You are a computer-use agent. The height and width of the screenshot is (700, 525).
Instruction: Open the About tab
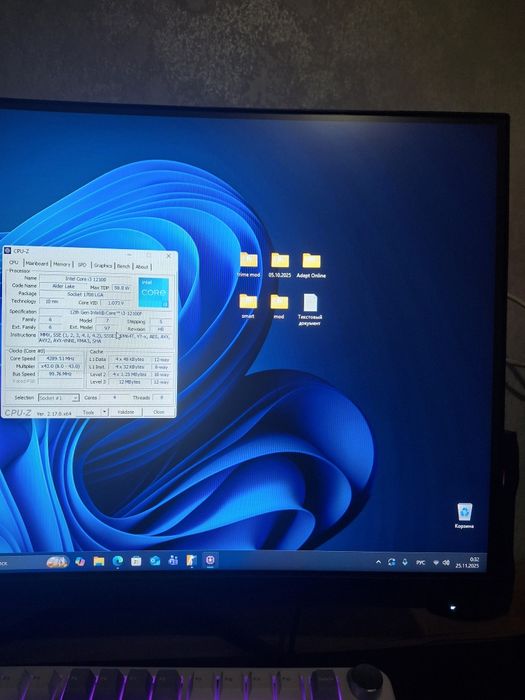tap(142, 267)
